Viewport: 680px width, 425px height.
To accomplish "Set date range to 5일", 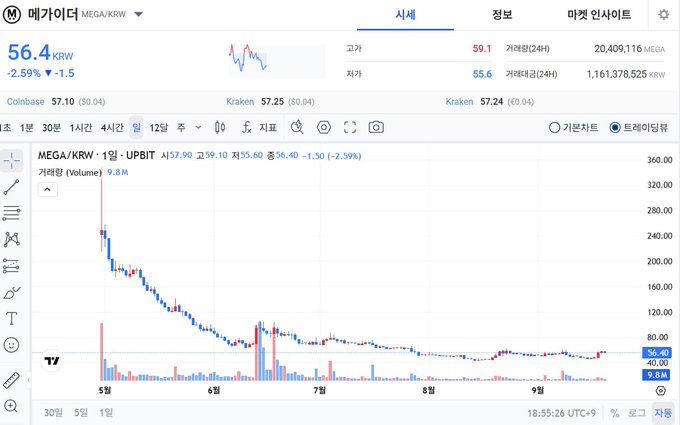I will tap(81, 412).
